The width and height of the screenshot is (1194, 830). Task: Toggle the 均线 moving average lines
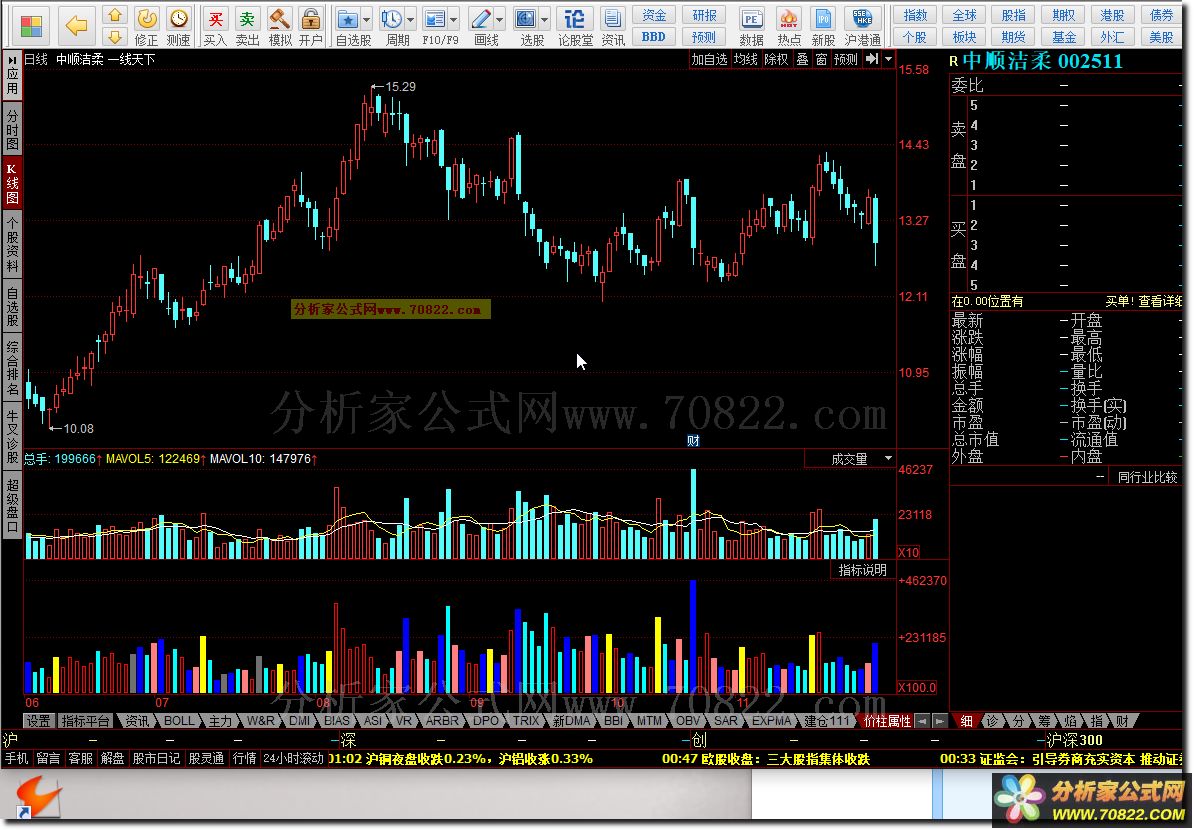click(x=745, y=59)
